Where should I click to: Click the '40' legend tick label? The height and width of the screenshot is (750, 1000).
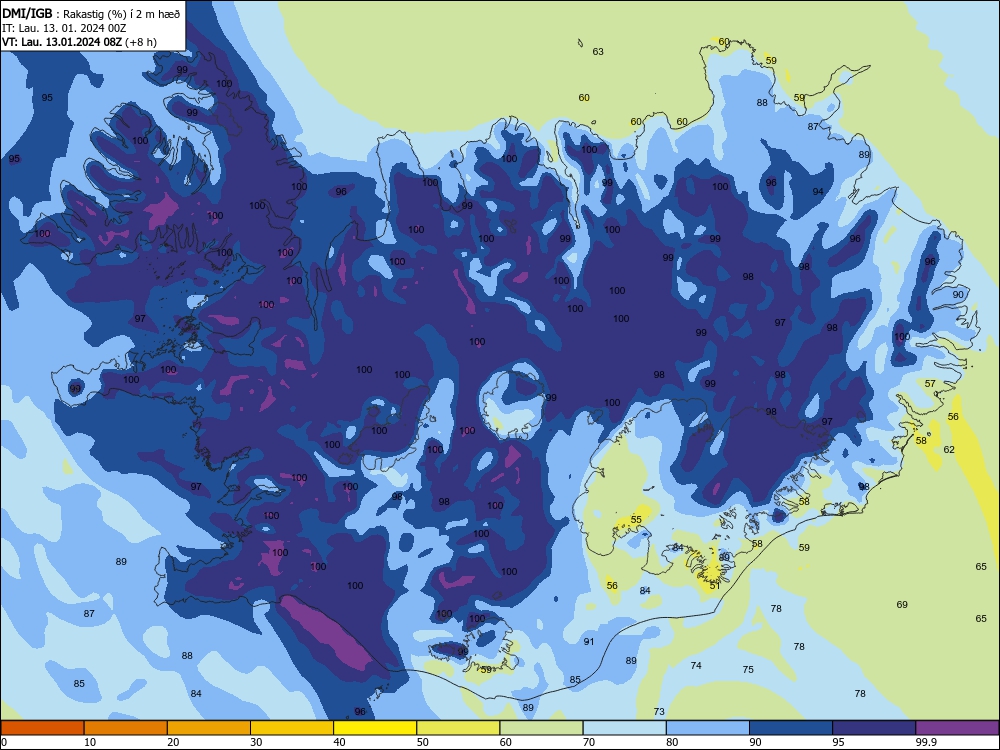pyautogui.click(x=339, y=742)
